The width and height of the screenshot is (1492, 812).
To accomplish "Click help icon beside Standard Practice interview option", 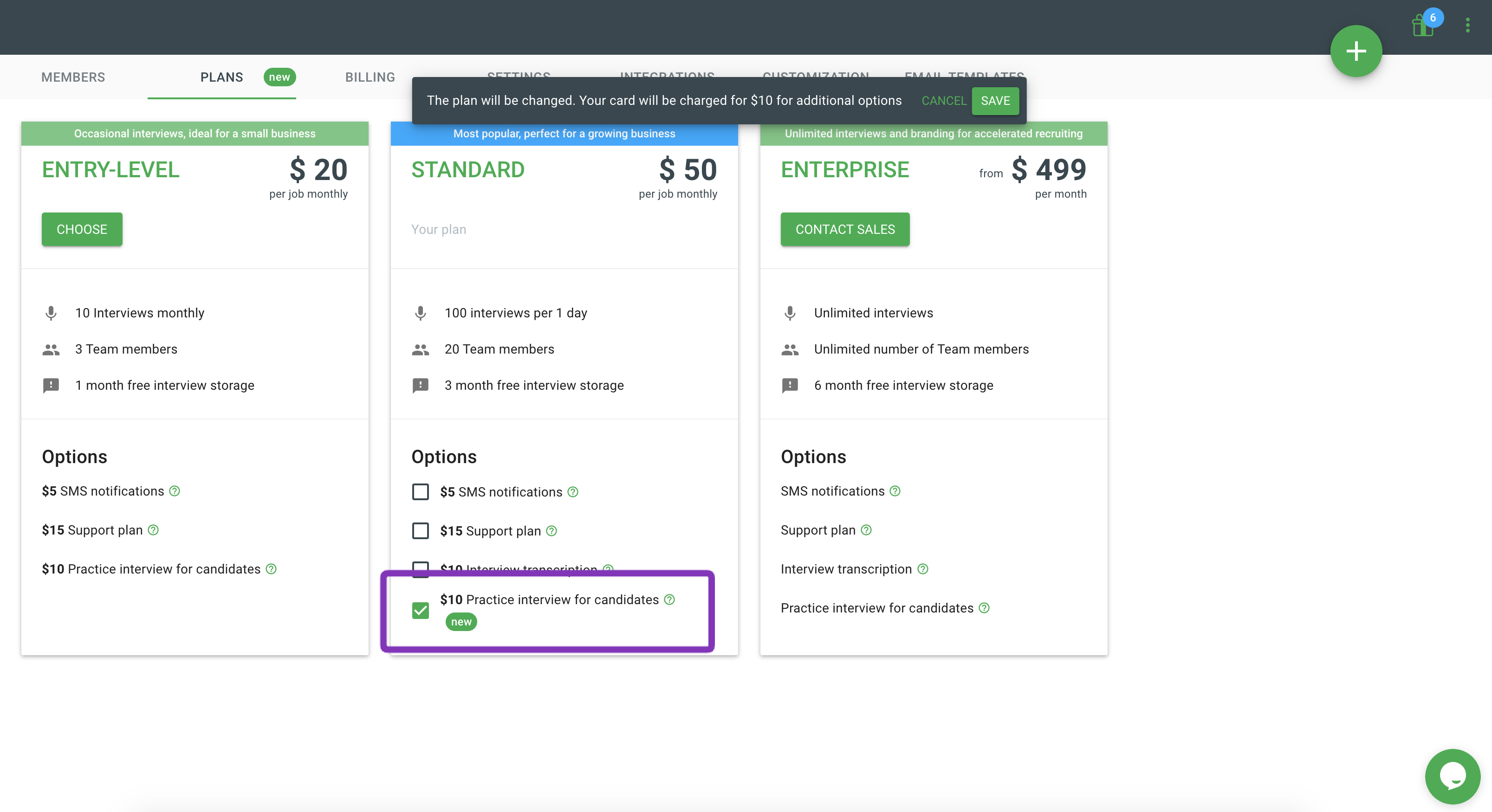I will [x=669, y=599].
